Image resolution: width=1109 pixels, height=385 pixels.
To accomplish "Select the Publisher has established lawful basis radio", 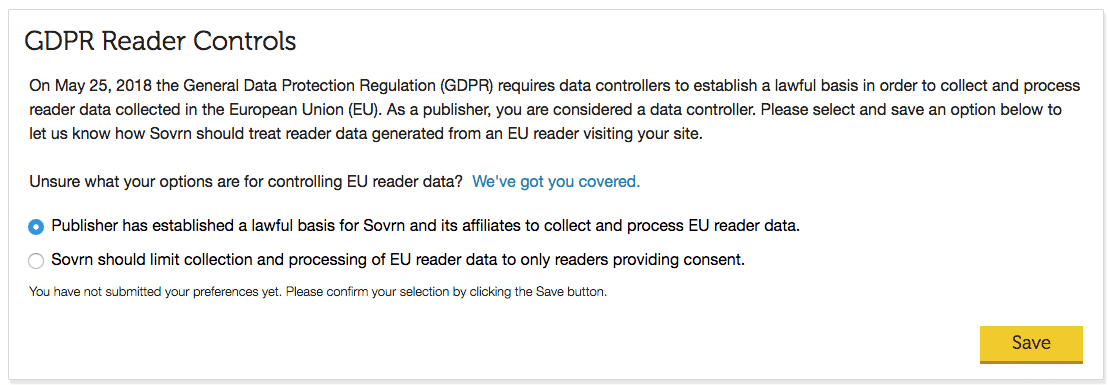I will tap(35, 227).
